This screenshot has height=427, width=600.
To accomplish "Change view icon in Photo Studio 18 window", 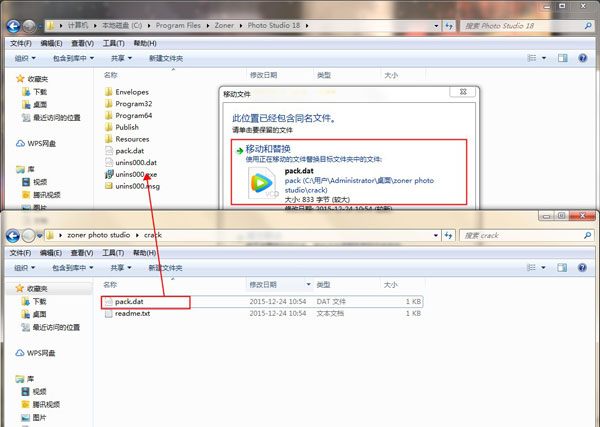I will (x=532, y=58).
